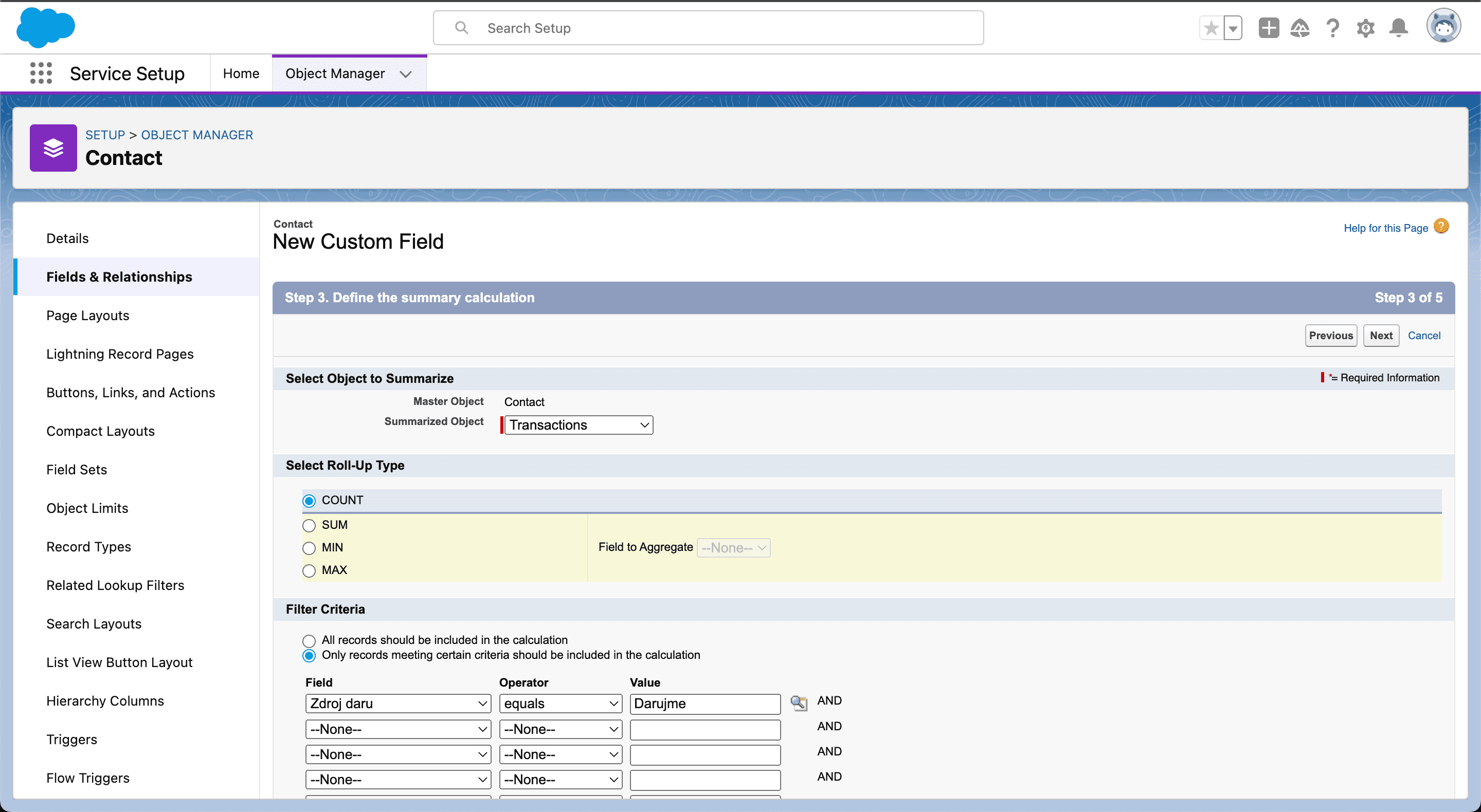1481x812 pixels.
Task: Click the Previous button
Action: click(x=1331, y=335)
